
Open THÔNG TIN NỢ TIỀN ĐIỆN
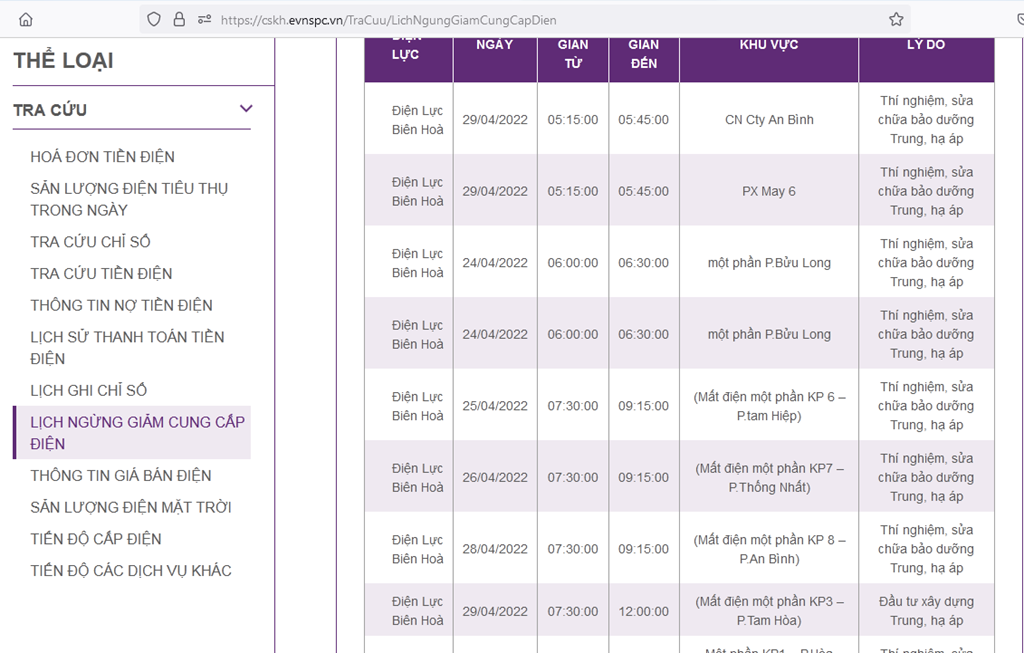(121, 305)
